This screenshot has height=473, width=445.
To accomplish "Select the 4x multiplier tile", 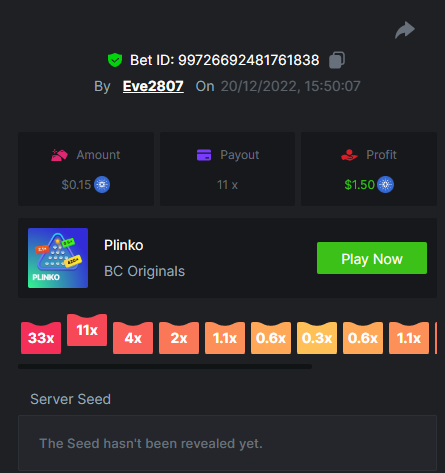I will [133, 338].
